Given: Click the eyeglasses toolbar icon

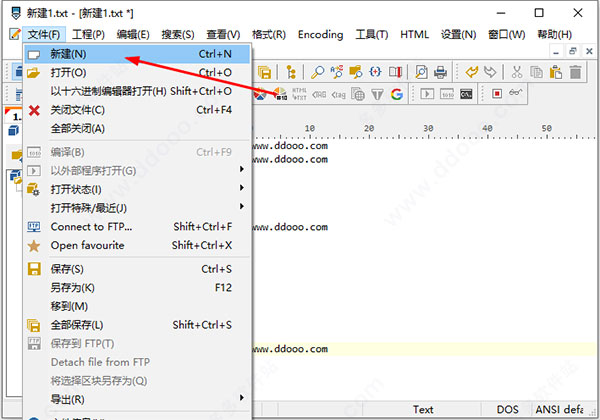Looking at the screenshot, I should pos(516,93).
